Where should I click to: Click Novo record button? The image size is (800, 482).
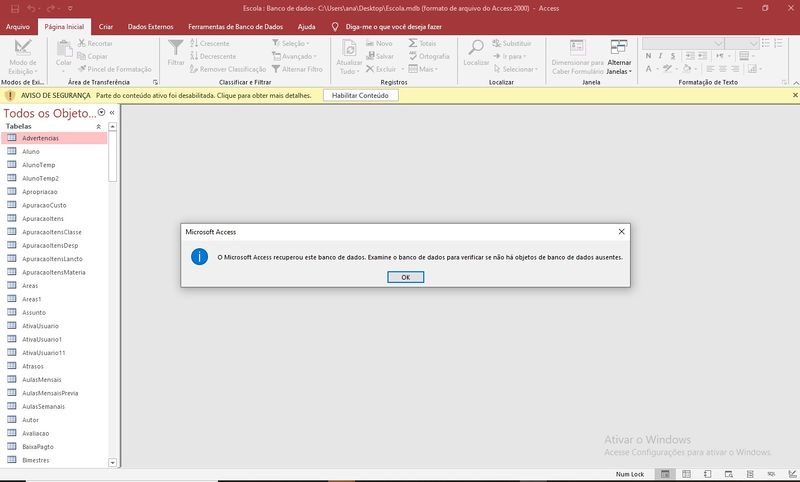click(x=379, y=43)
